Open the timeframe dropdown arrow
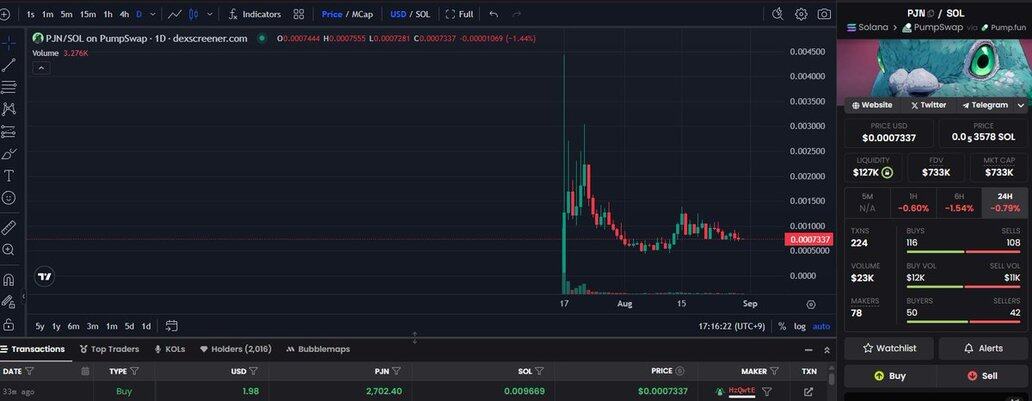 [x=153, y=14]
